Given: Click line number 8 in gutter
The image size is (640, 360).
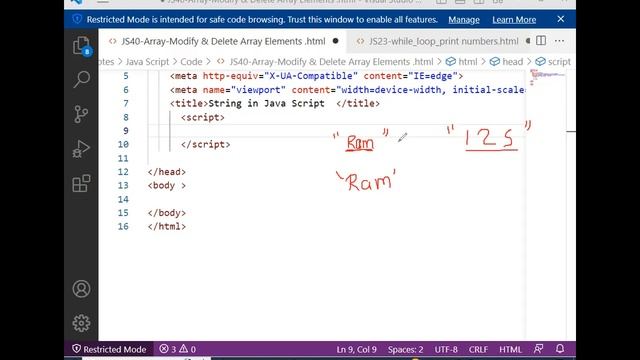Looking at the screenshot, I should tap(126, 117).
